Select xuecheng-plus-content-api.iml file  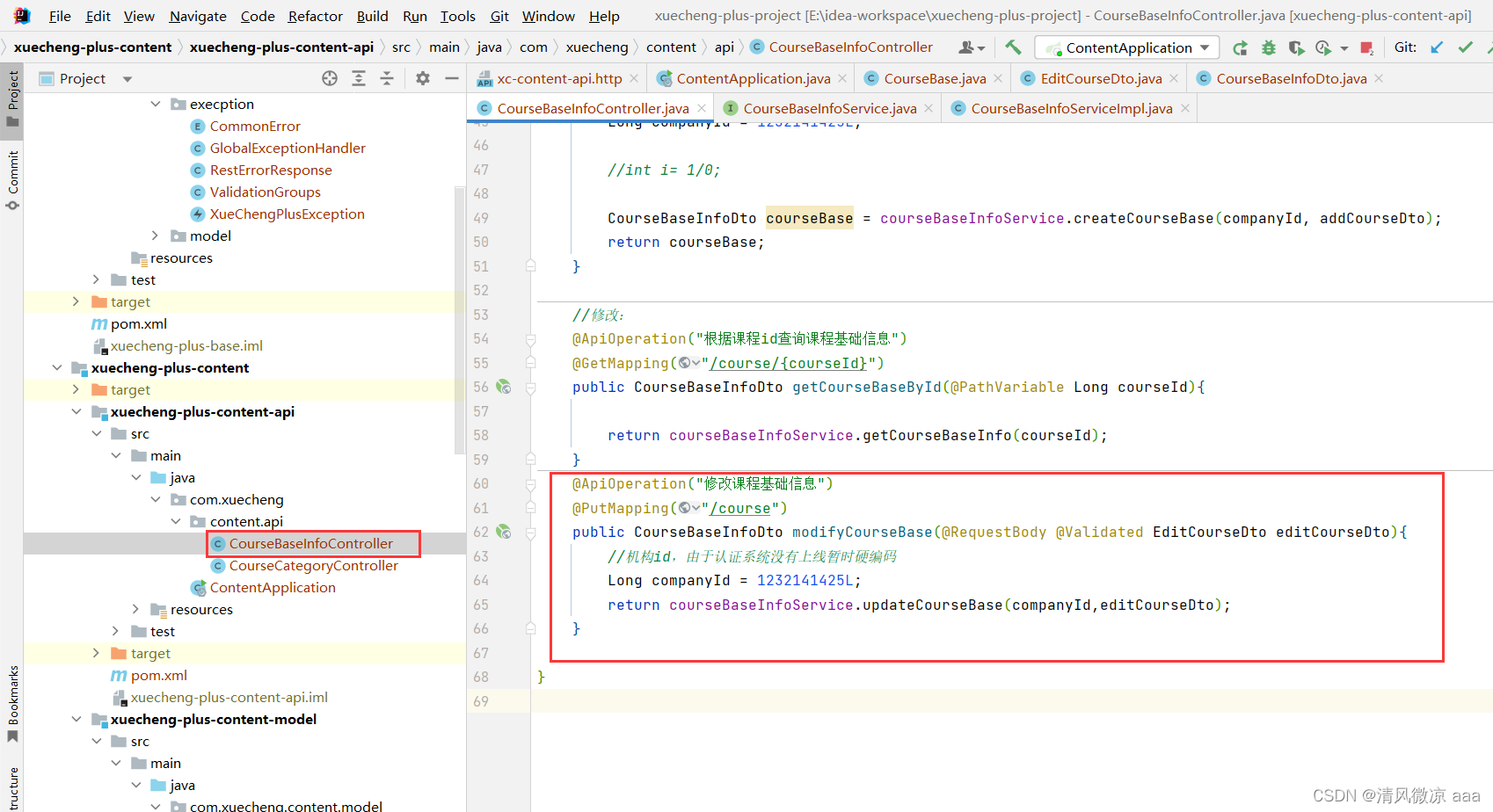pyautogui.click(x=229, y=697)
